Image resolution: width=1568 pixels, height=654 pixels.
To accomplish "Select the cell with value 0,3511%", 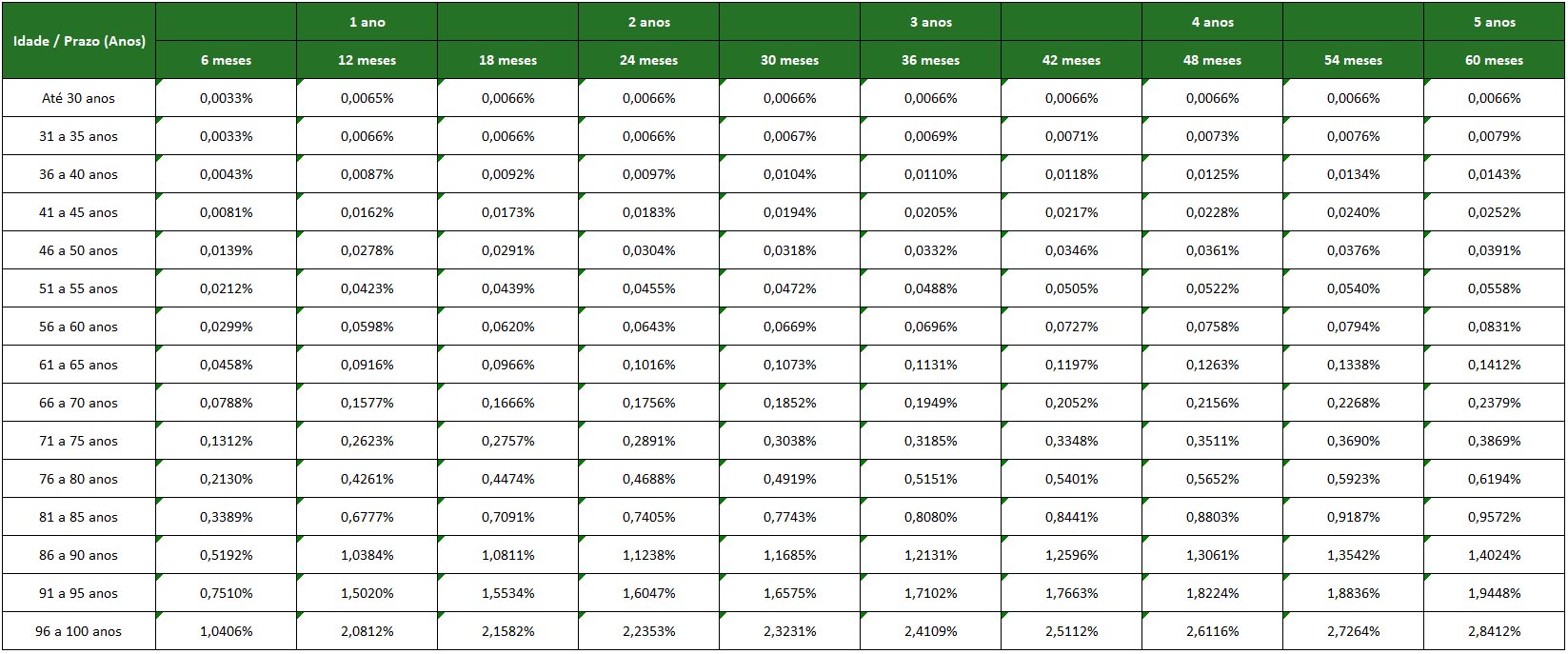I will pyautogui.click(x=1212, y=441).
